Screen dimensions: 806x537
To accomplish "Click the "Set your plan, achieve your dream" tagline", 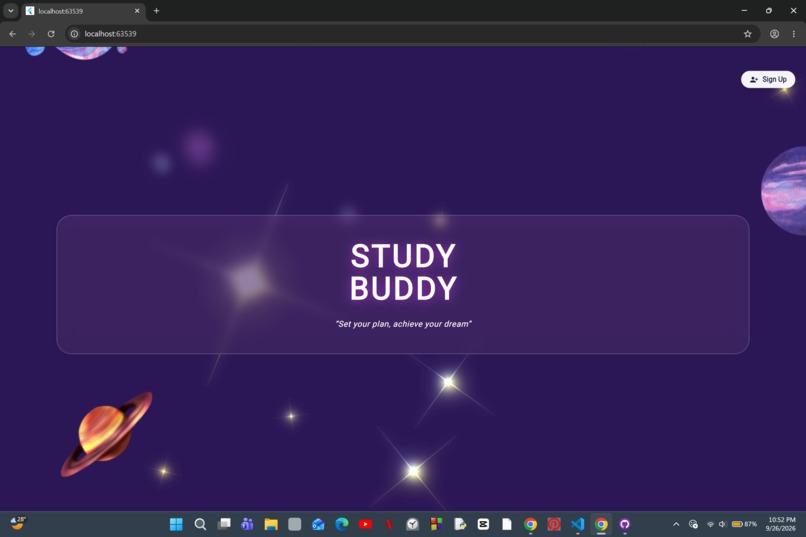I will pos(403,324).
